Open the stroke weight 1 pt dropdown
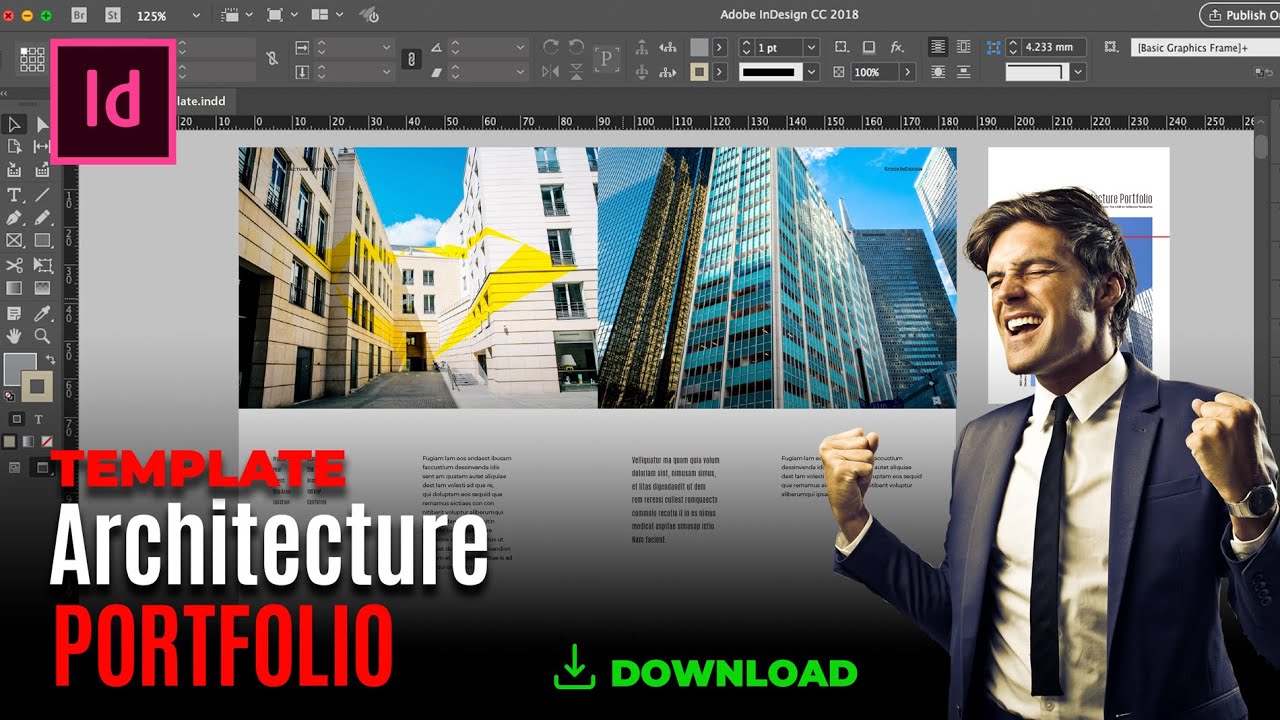The image size is (1280, 720). tap(811, 47)
